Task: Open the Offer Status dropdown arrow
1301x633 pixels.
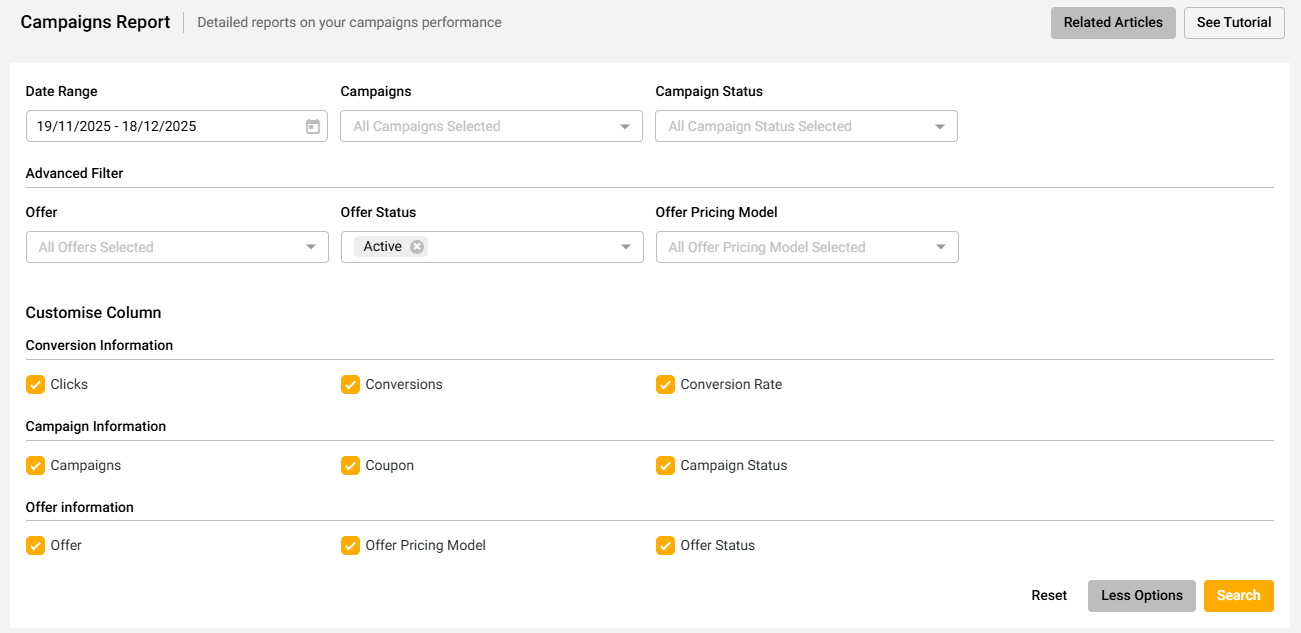Action: [x=625, y=247]
